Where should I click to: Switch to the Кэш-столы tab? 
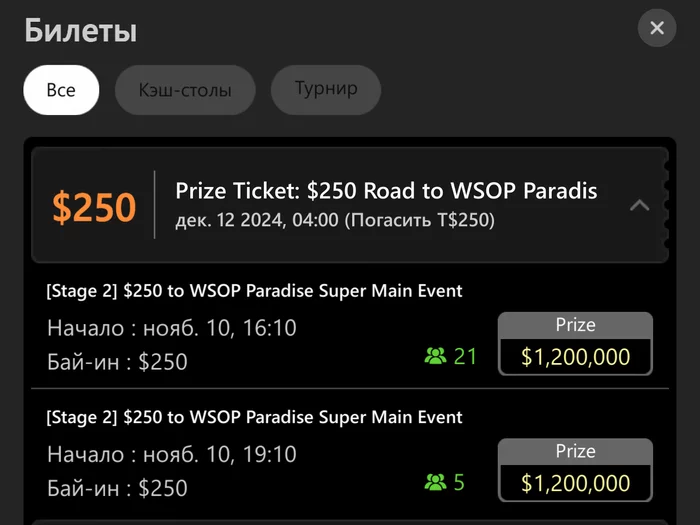[185, 90]
